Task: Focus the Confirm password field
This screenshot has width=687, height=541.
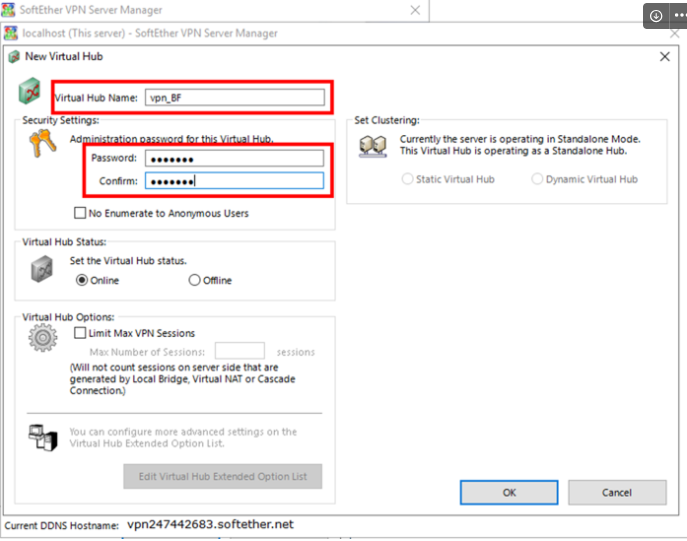Action: (x=234, y=181)
